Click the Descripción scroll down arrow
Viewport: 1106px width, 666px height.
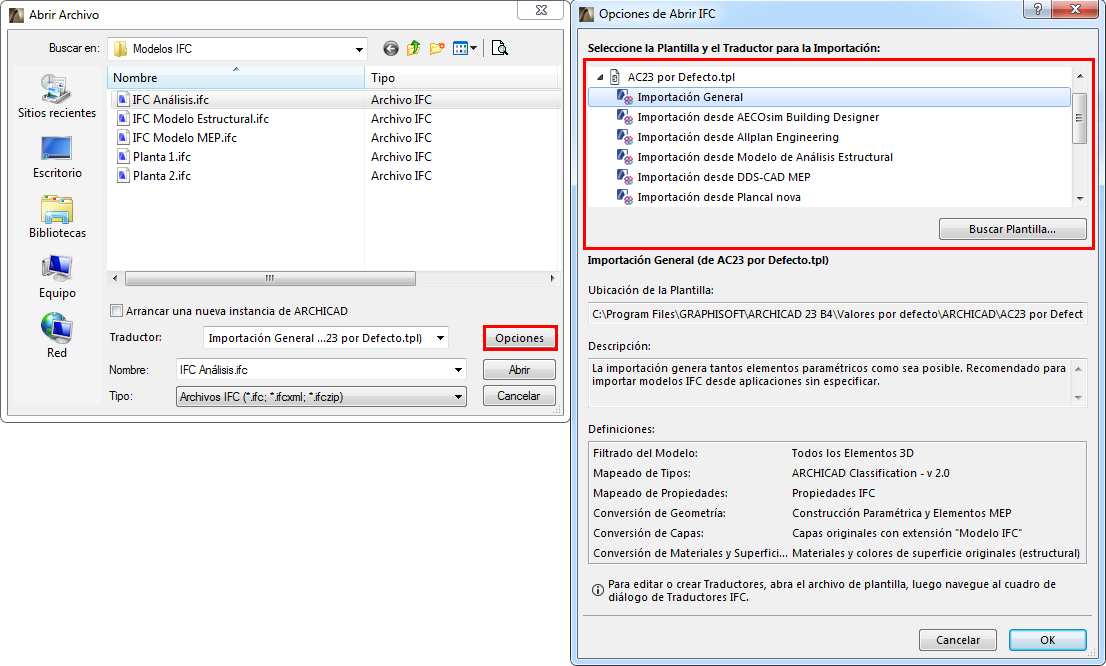tap(1078, 398)
